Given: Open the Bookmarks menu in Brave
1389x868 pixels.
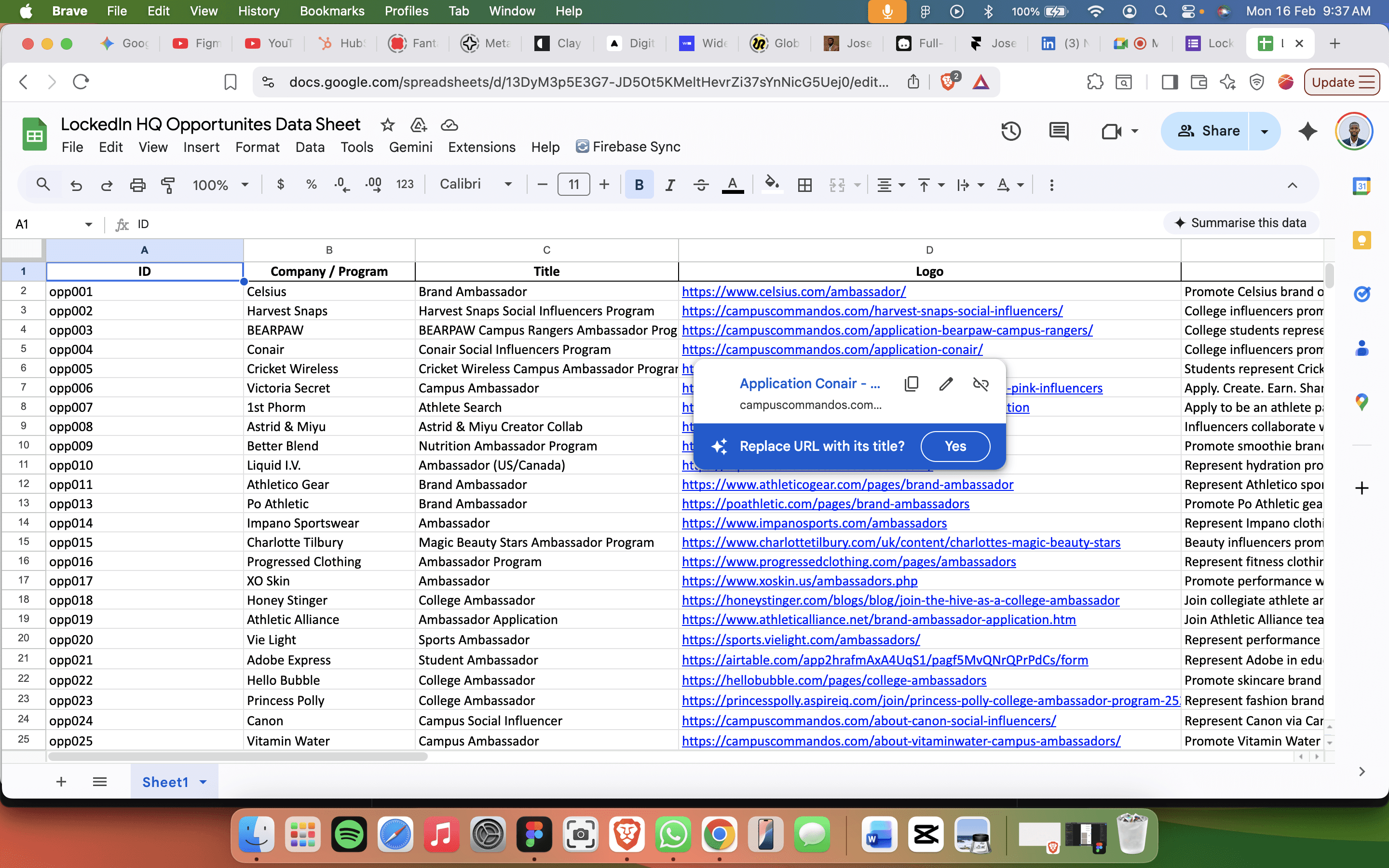Looking at the screenshot, I should [332, 11].
